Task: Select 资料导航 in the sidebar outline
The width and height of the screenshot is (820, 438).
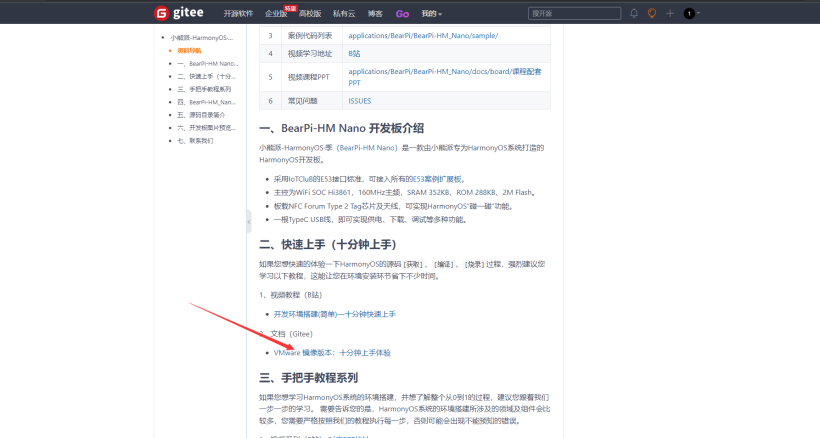Action: [x=189, y=50]
